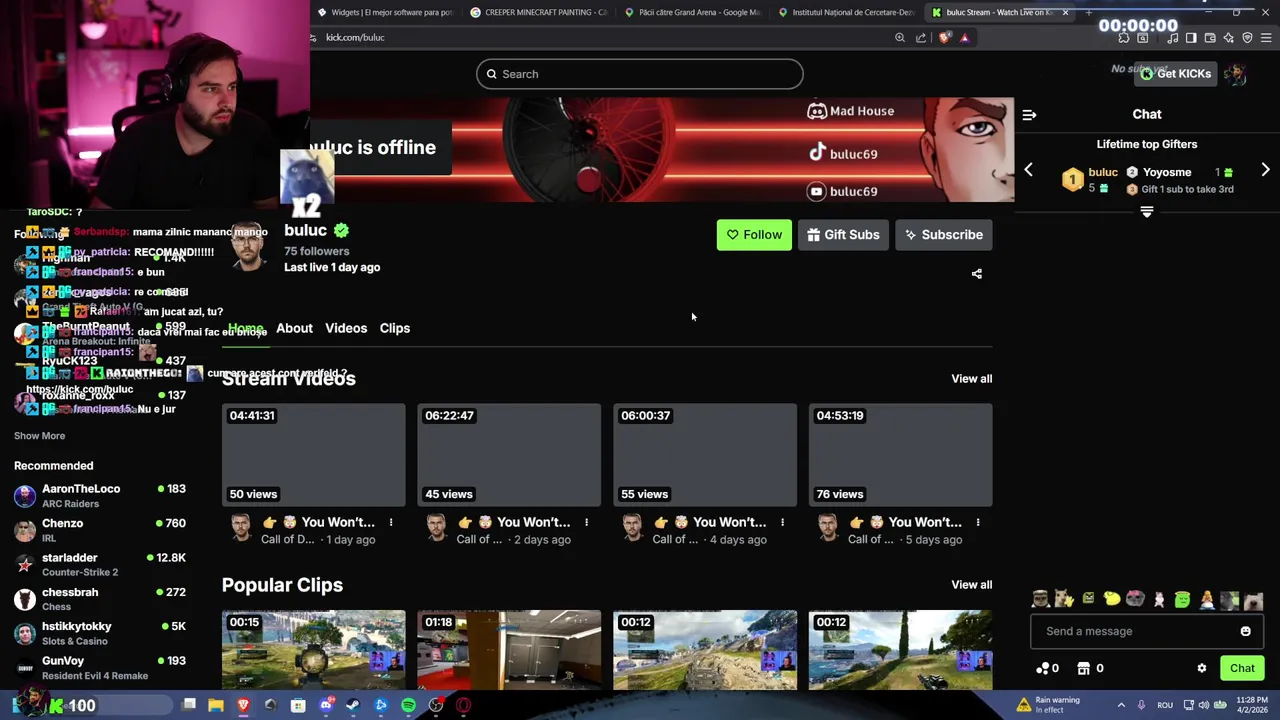
Task: Open Spotify from taskbar
Action: 408,706
